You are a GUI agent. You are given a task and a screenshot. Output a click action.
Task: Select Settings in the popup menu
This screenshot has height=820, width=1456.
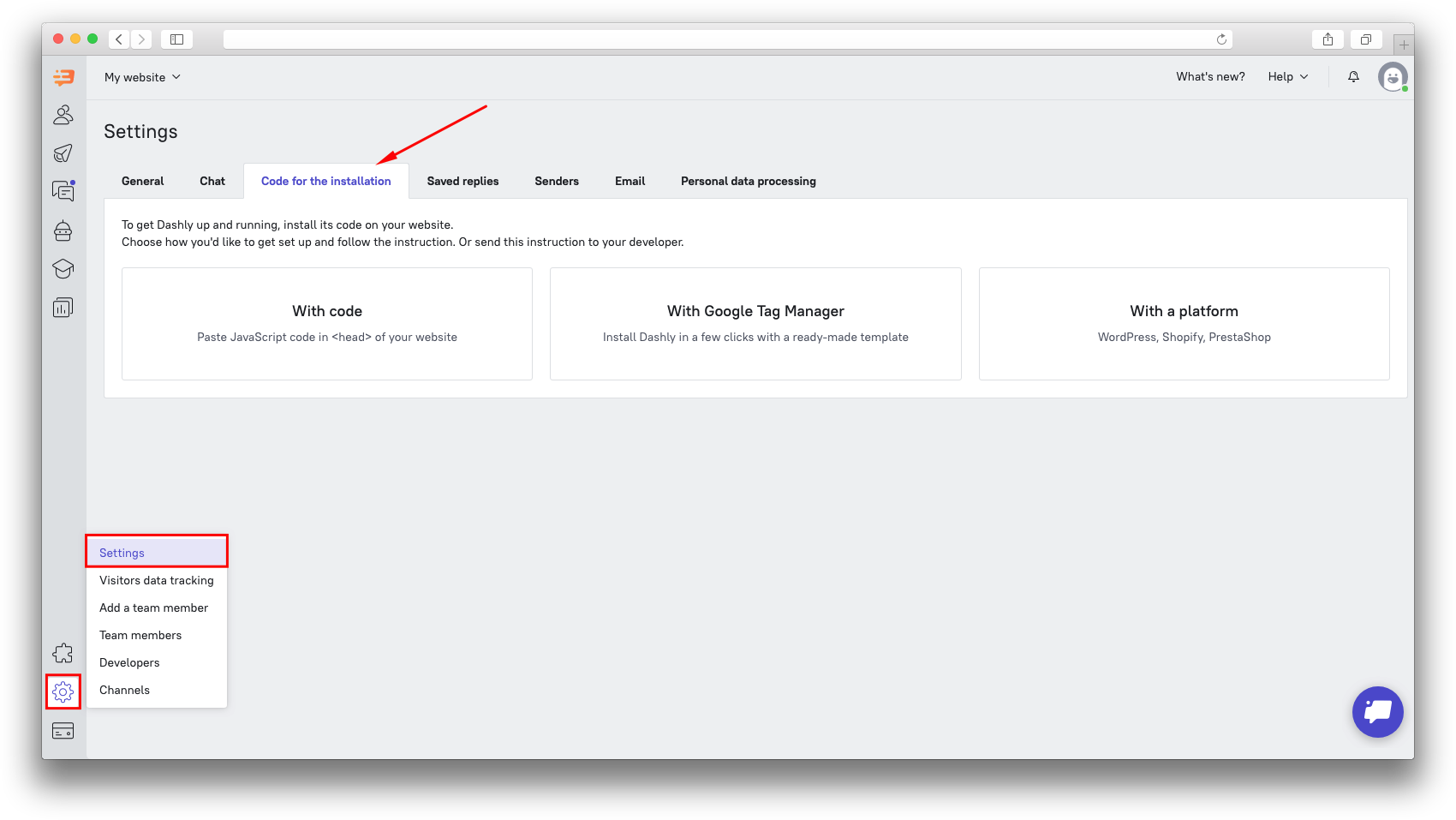pyautogui.click(x=157, y=553)
